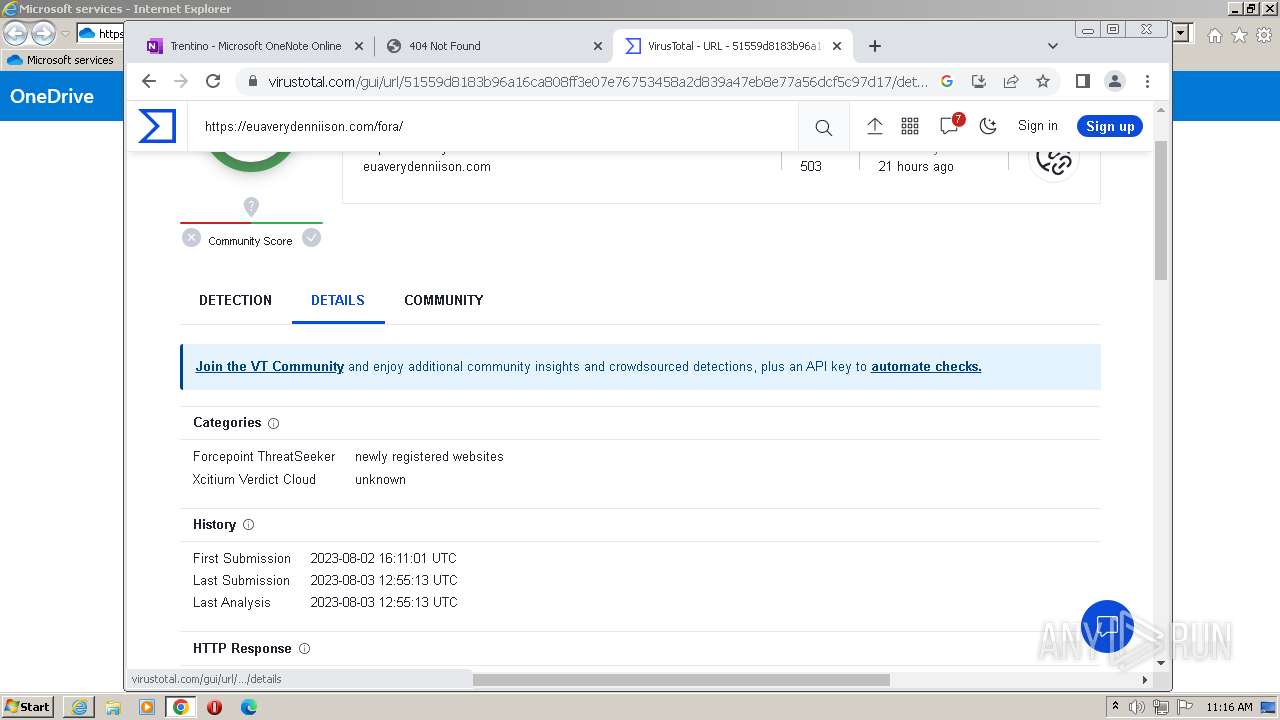Click the Internet Explorer forward button
Viewport: 1280px width, 720px height.
click(x=43, y=33)
